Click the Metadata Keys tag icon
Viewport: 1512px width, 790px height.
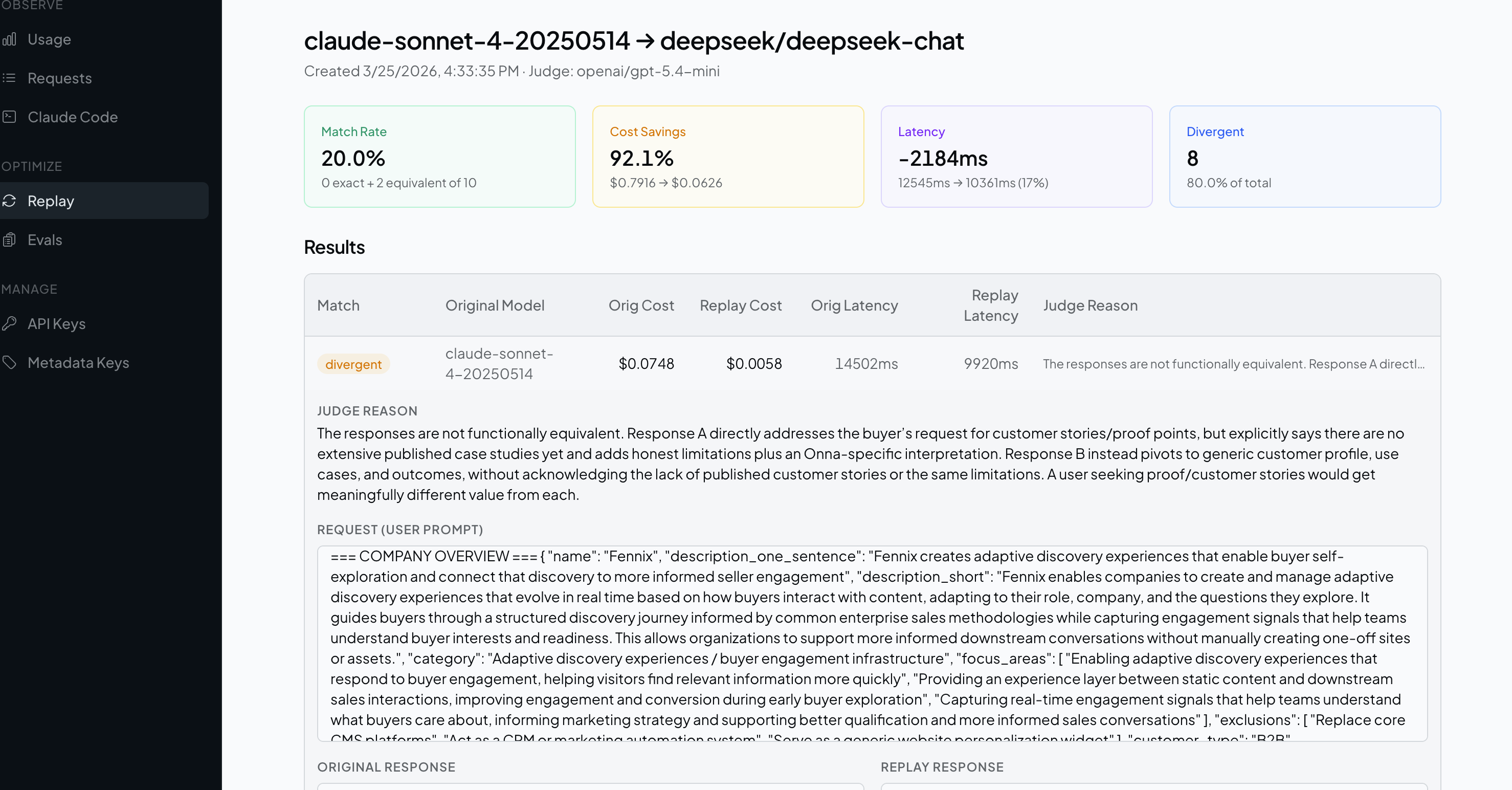tap(9, 362)
